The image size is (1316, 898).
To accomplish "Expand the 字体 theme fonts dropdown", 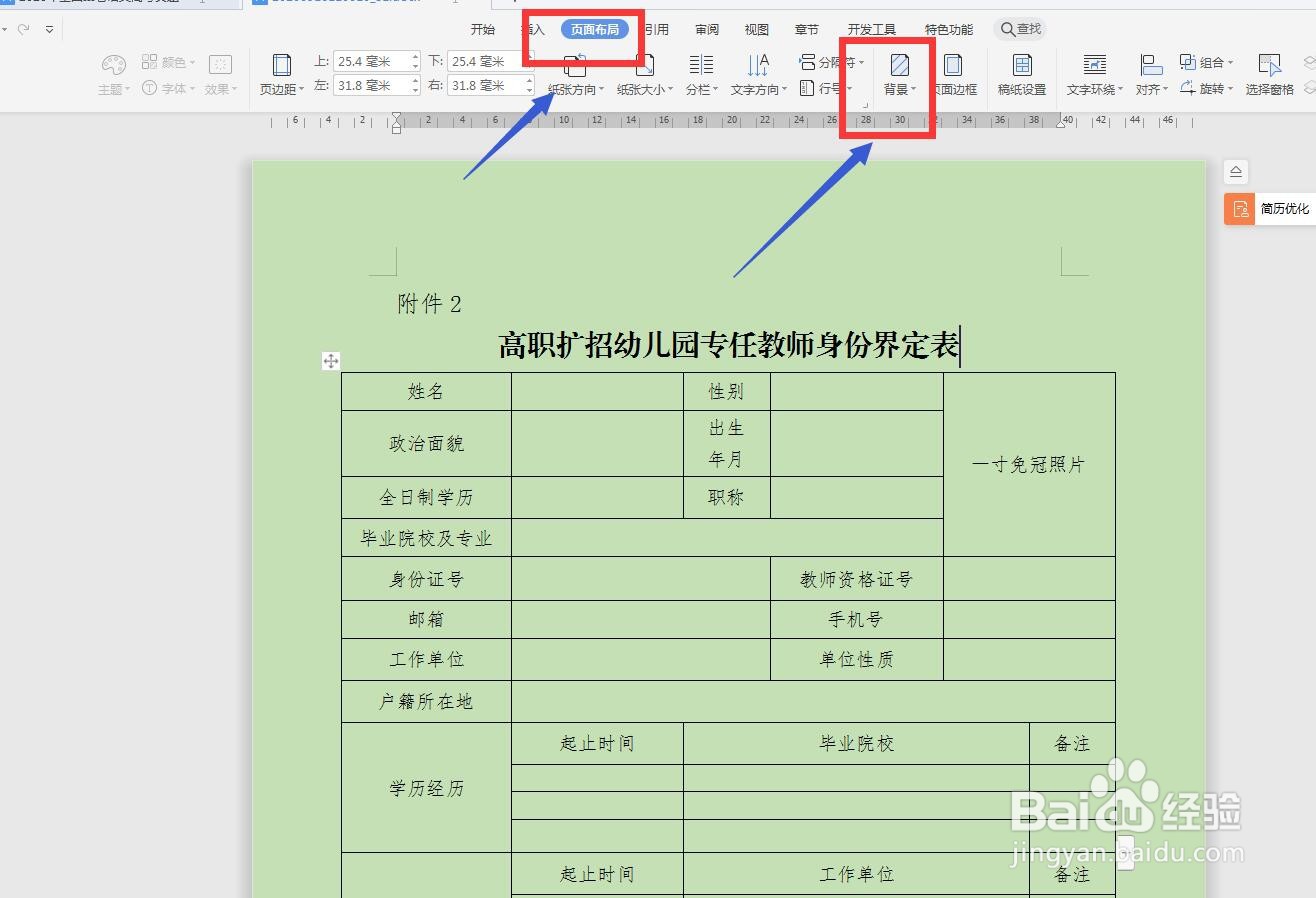I will 169,88.
